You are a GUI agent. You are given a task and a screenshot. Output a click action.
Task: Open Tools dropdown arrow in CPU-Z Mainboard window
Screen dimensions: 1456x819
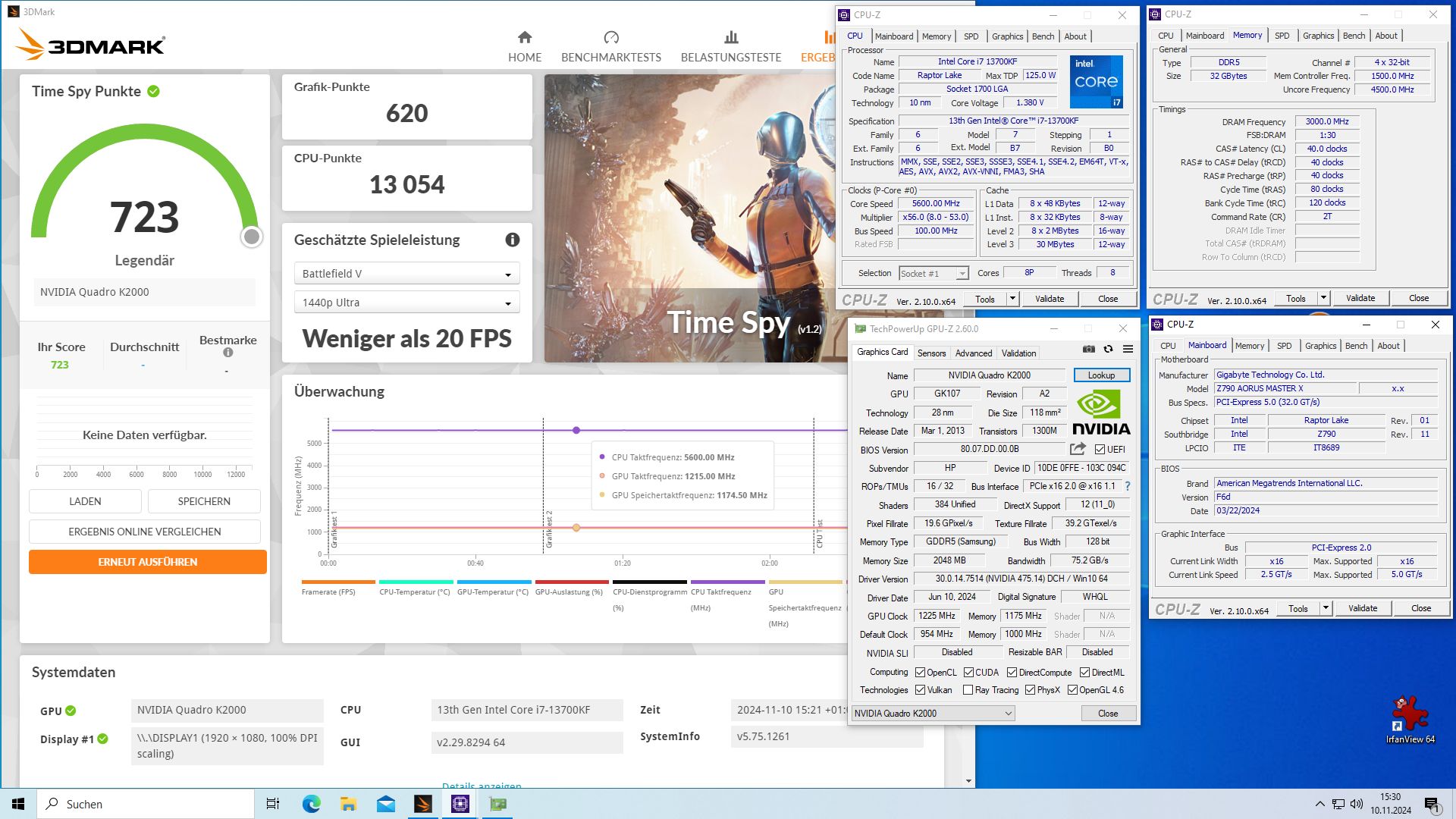[x=1326, y=608]
